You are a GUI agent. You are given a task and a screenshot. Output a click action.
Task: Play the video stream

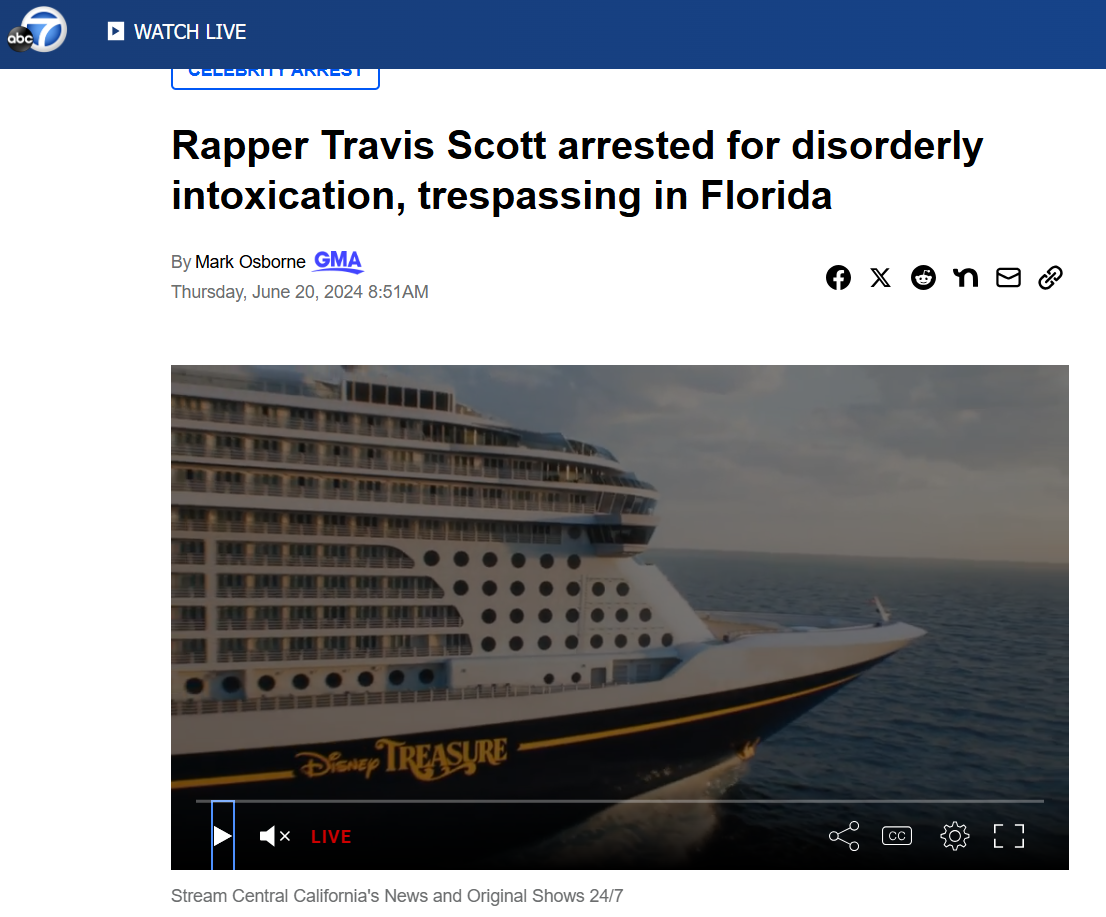[222, 835]
